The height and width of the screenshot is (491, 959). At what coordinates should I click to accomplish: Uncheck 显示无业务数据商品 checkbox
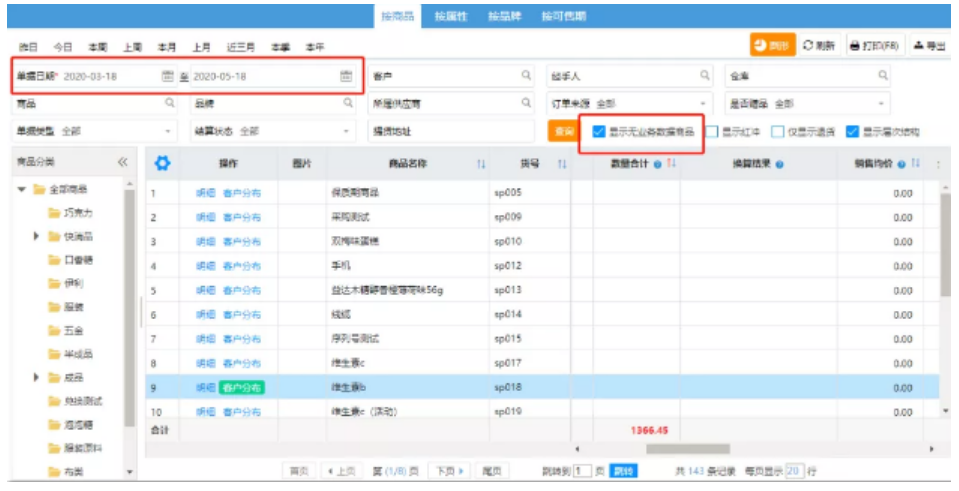click(598, 131)
